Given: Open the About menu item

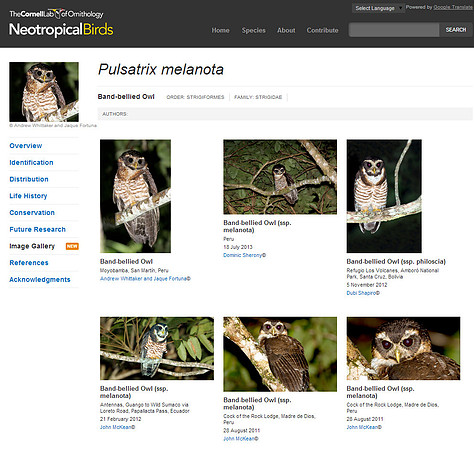Looking at the screenshot, I should [x=286, y=30].
